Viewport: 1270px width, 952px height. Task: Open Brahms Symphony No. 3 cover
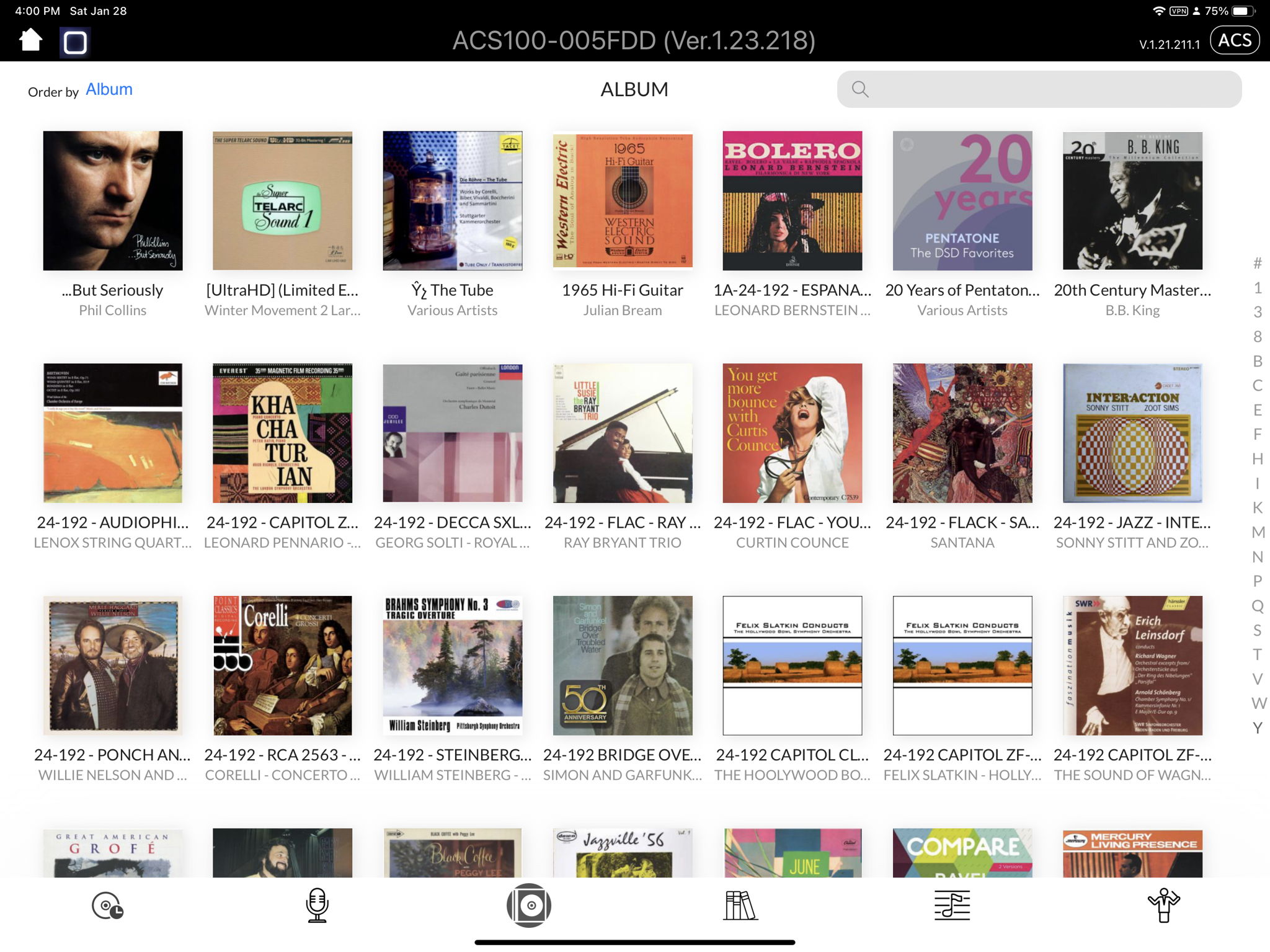453,665
